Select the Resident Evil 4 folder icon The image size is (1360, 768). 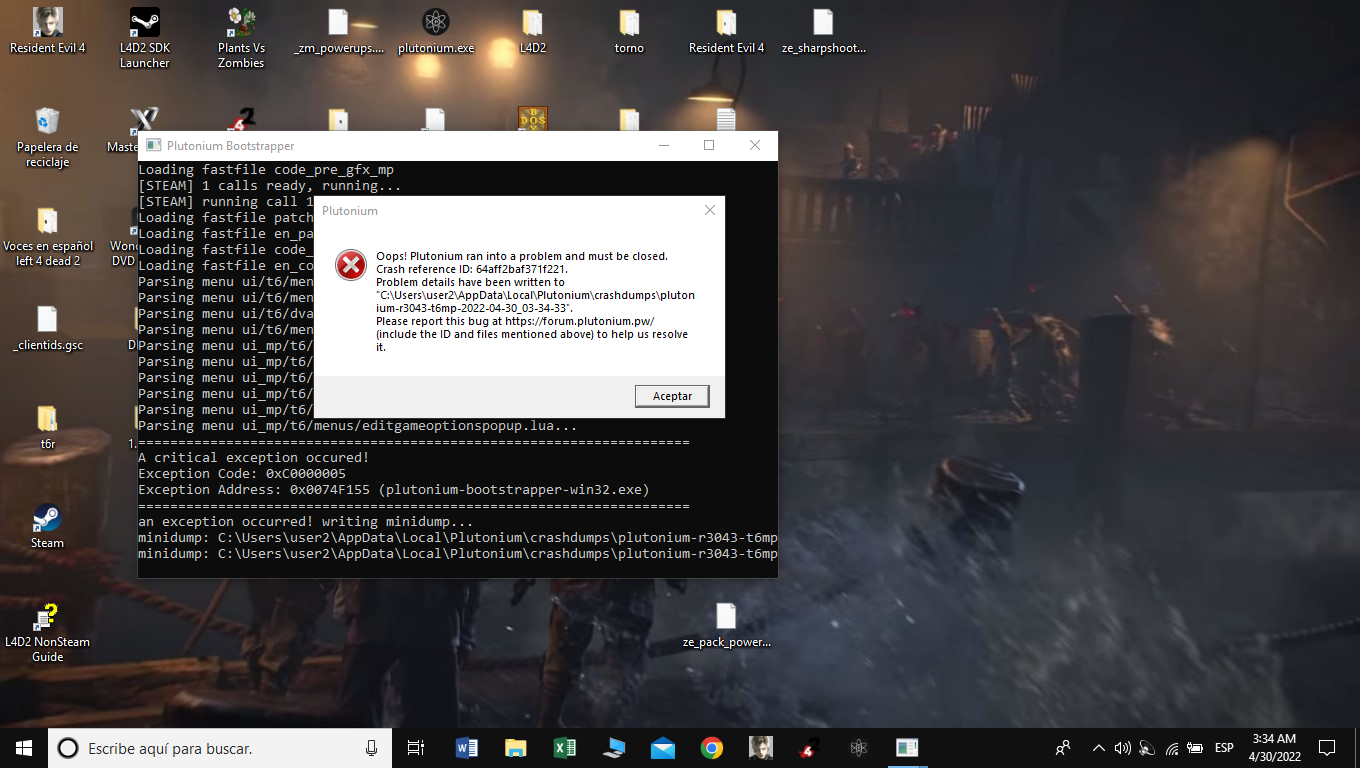[x=726, y=31]
